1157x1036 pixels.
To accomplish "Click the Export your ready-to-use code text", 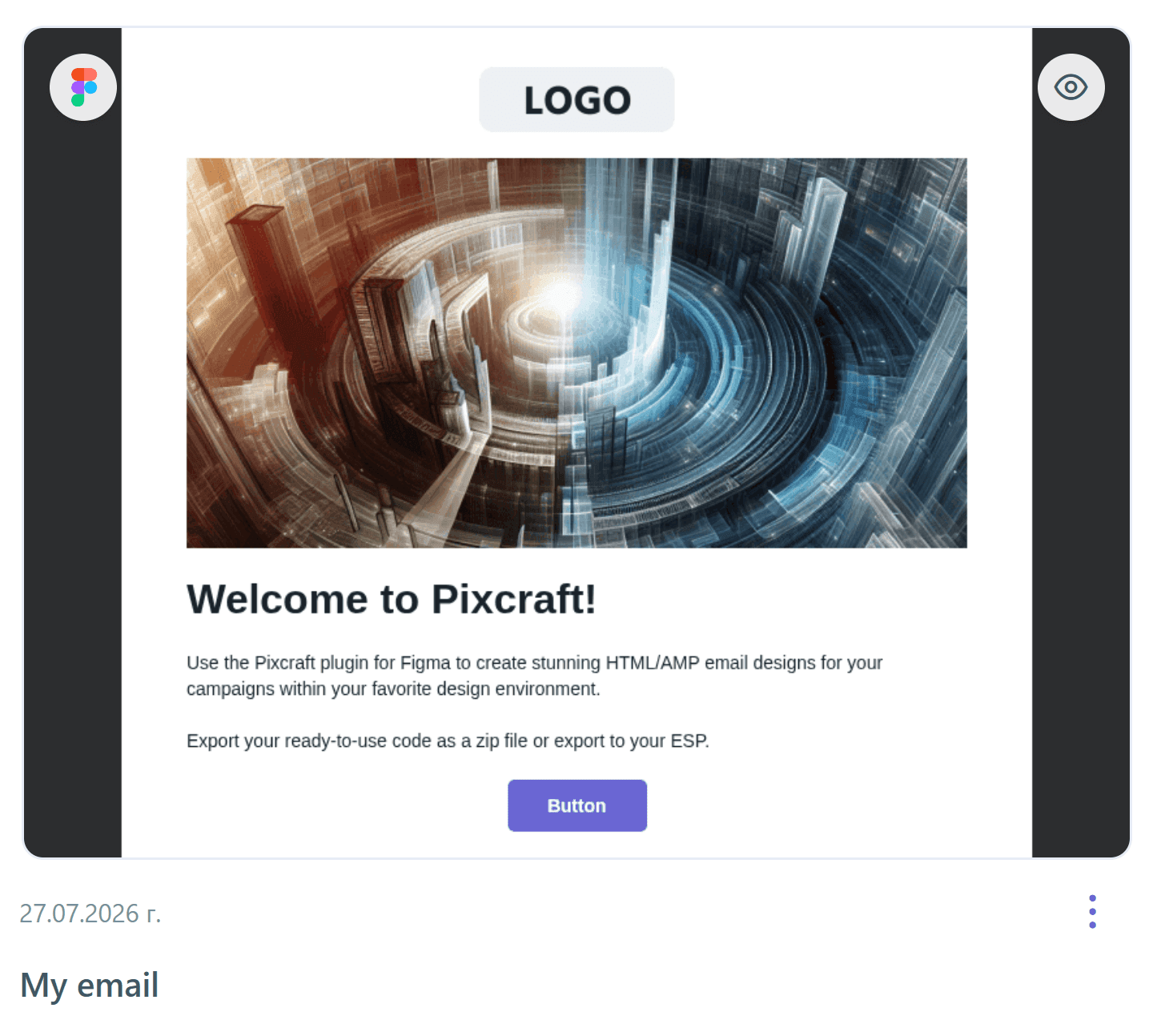I will (x=448, y=741).
